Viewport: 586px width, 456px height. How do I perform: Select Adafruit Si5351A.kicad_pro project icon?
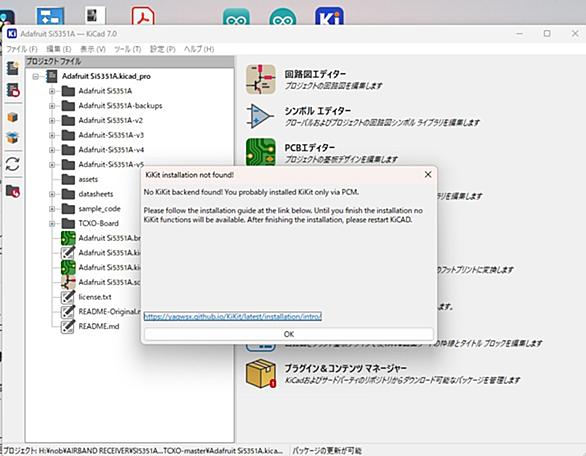point(52,76)
